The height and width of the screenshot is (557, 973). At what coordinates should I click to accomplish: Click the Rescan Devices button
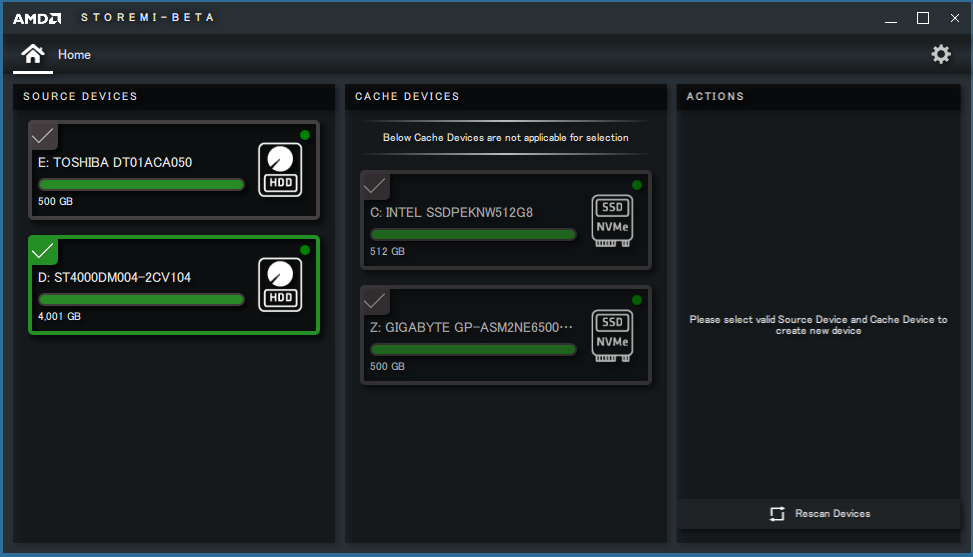click(x=818, y=514)
